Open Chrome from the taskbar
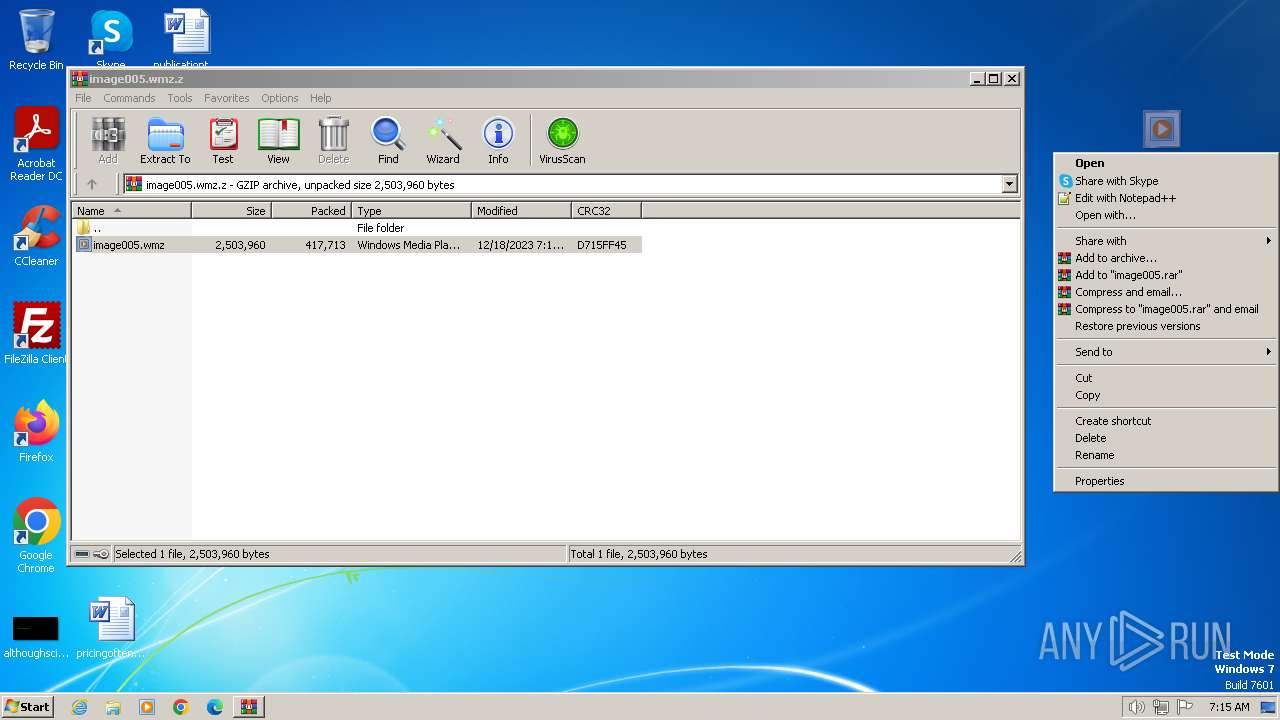 coord(181,707)
